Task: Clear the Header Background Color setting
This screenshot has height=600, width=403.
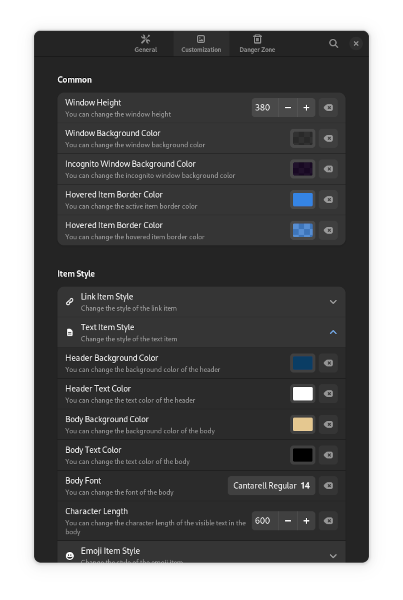Action: click(x=328, y=363)
